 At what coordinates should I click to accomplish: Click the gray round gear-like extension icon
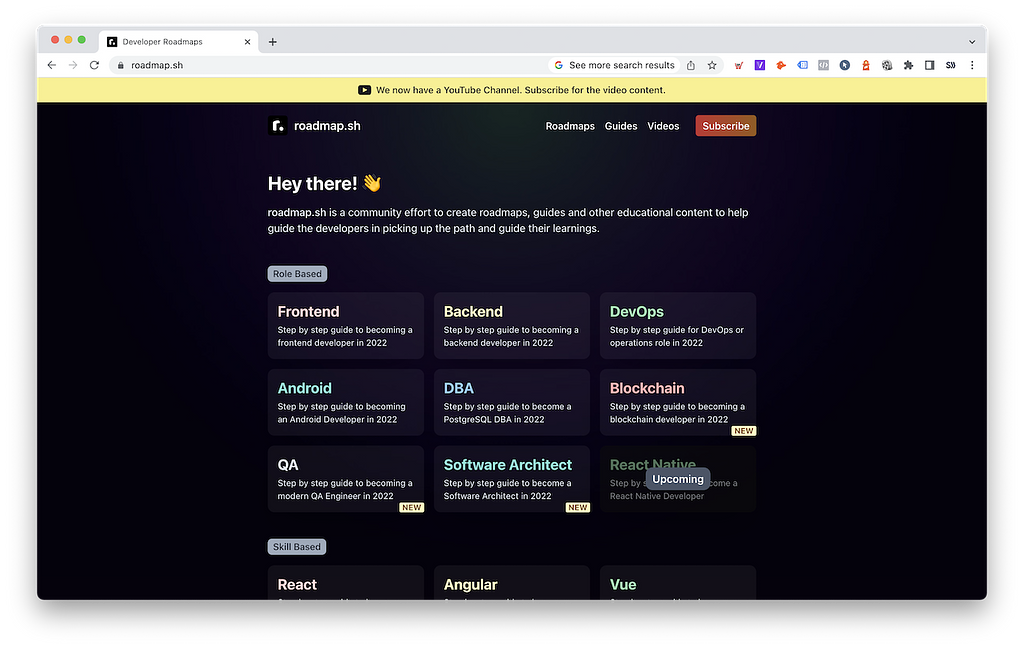click(887, 65)
